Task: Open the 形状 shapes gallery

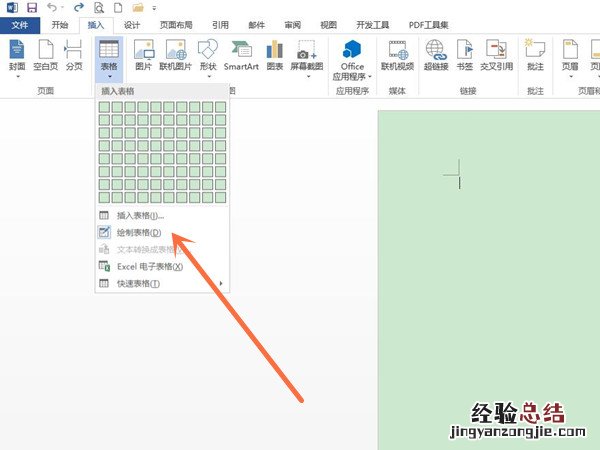Action: click(208, 58)
